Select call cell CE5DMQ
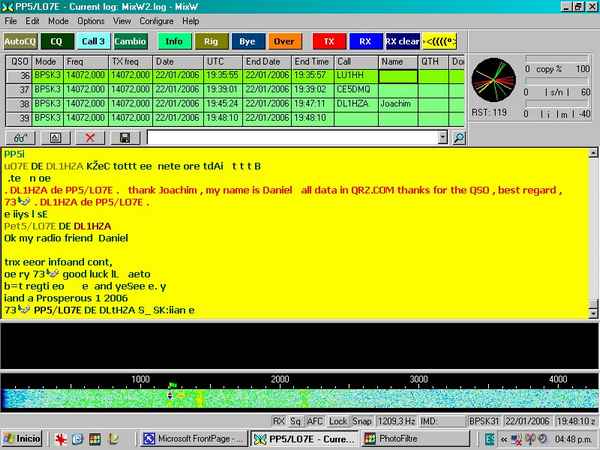Image resolution: width=600 pixels, height=450 pixels. (356, 90)
